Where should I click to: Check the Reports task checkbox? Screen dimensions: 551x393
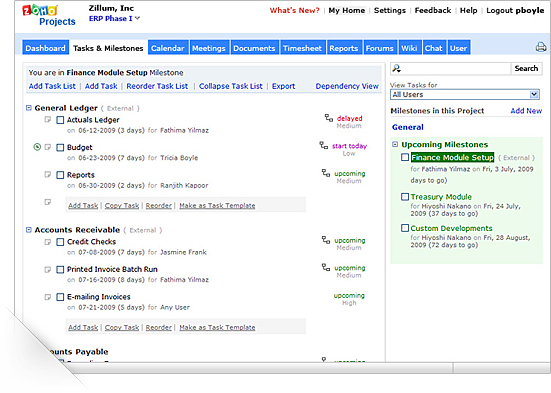coord(60,175)
